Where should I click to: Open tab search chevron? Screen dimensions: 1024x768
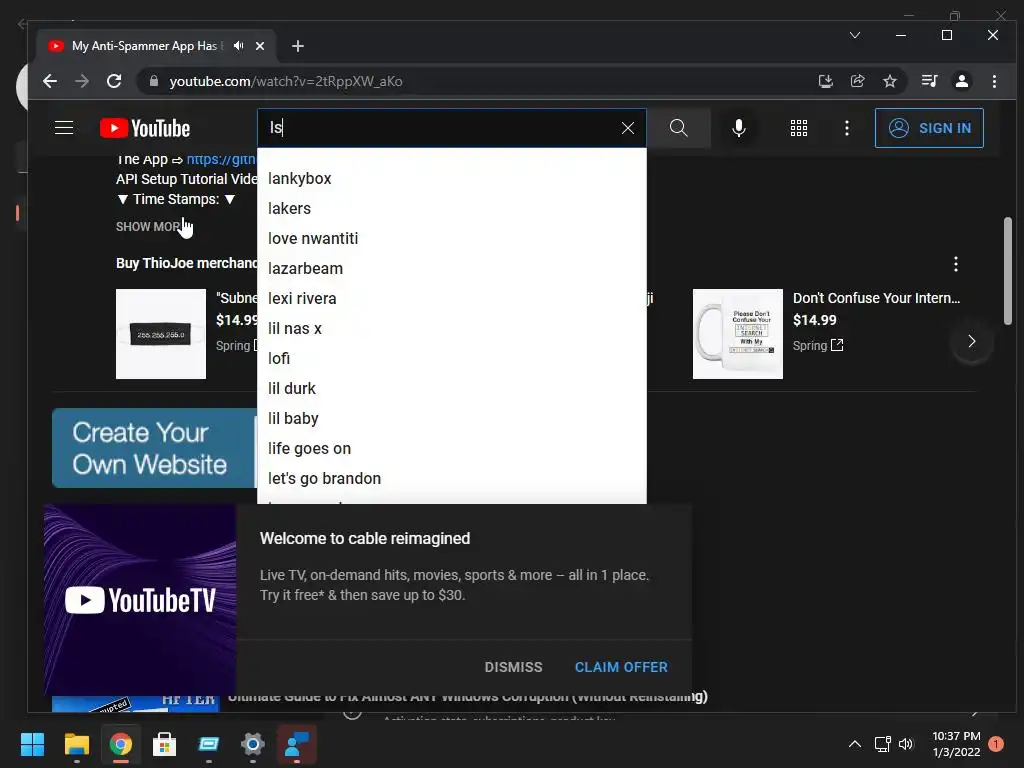855,35
